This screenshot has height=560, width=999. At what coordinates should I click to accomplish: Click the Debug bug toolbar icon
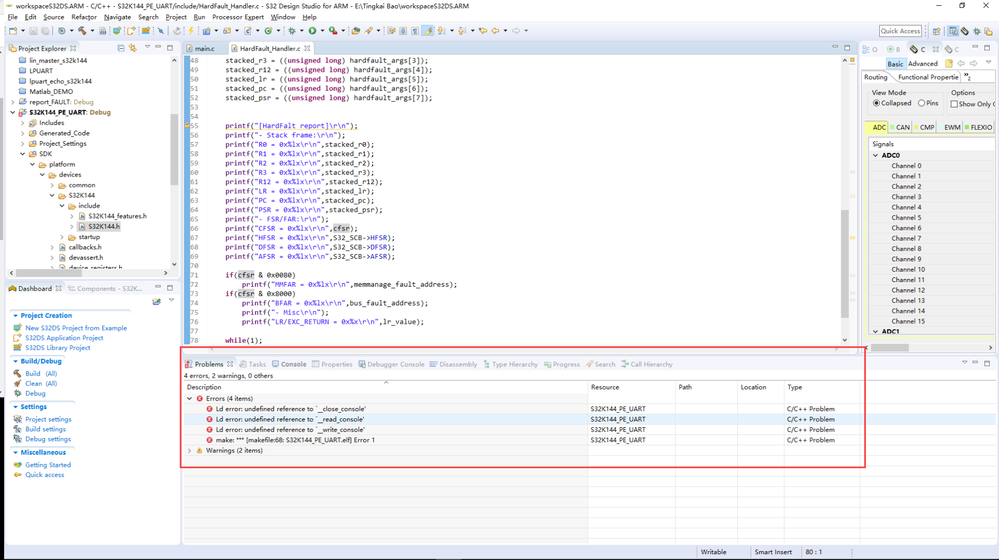coord(291,31)
